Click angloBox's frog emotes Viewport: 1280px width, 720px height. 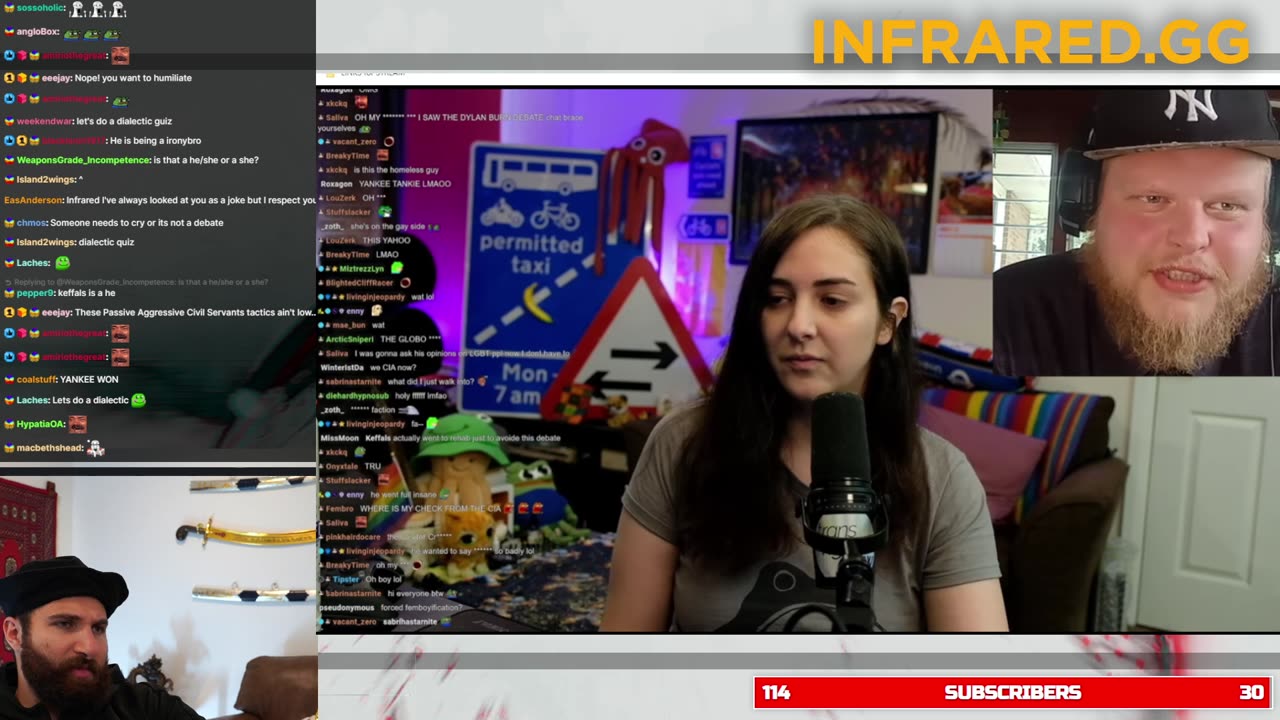91,33
